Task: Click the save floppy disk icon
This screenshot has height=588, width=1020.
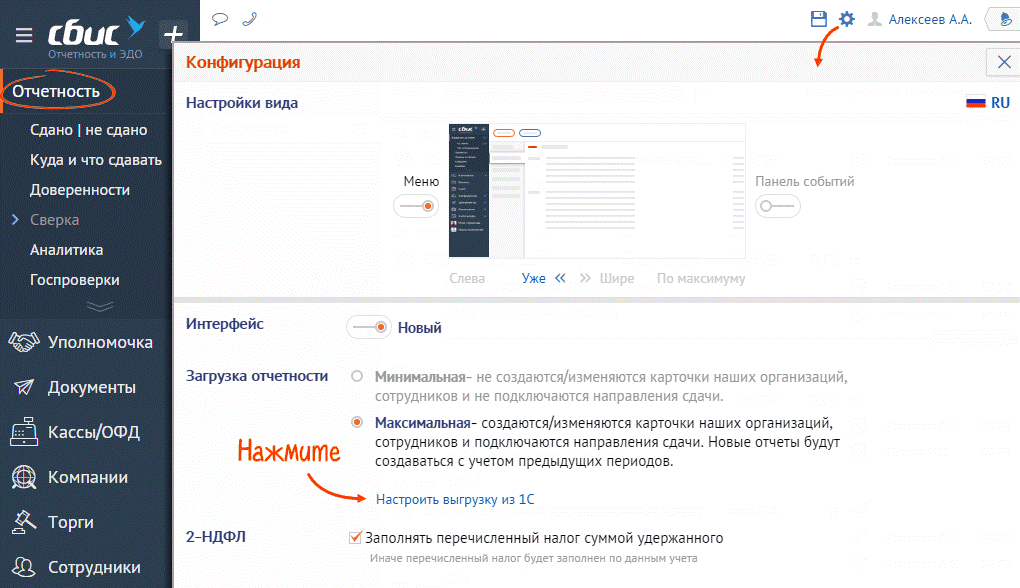Action: [819, 19]
